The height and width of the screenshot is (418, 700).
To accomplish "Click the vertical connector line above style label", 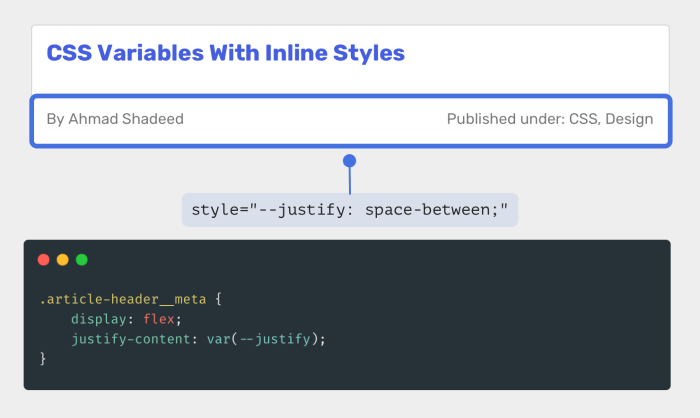I will [x=350, y=181].
